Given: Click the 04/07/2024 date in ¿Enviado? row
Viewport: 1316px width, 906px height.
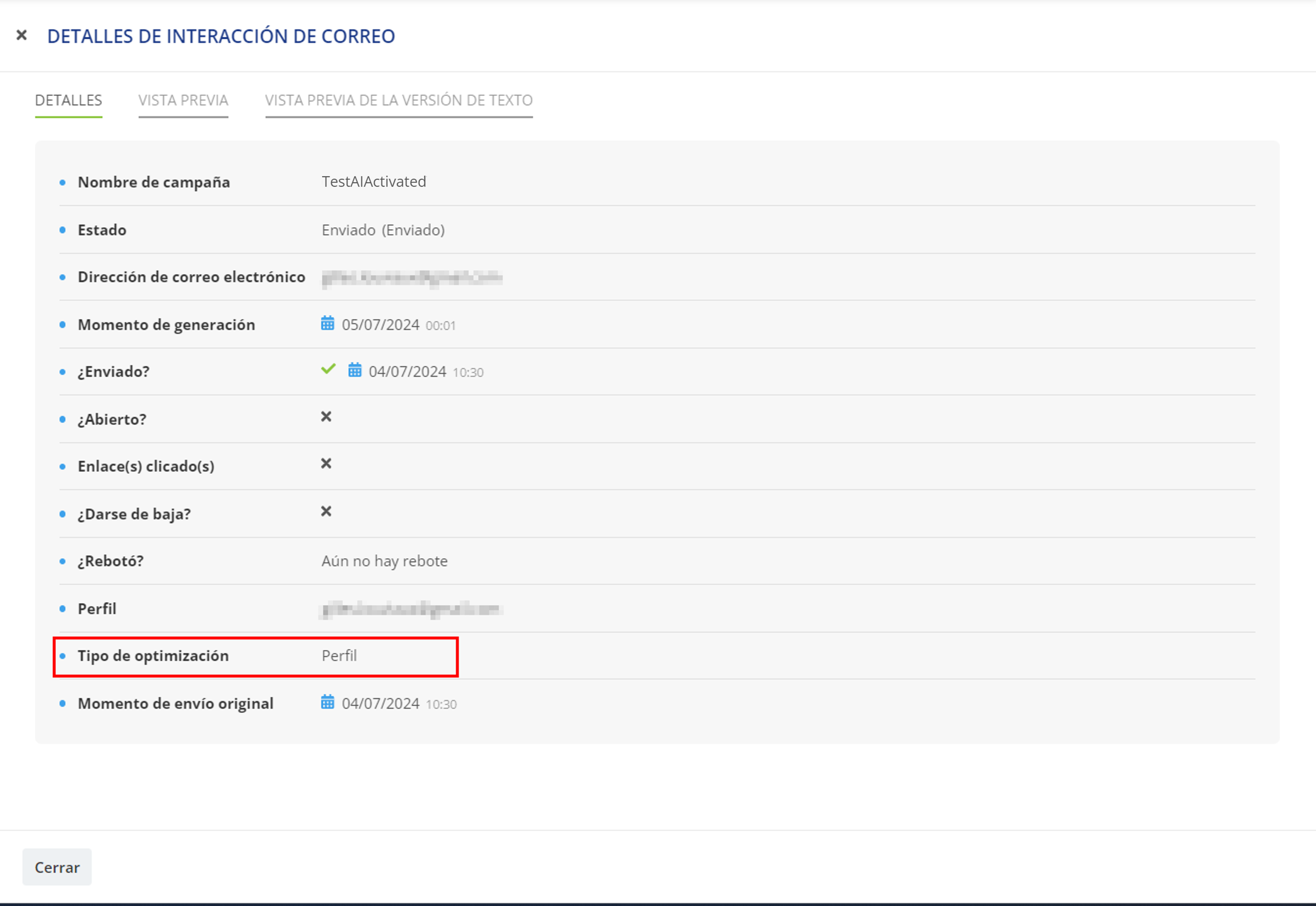Looking at the screenshot, I should coord(408,372).
